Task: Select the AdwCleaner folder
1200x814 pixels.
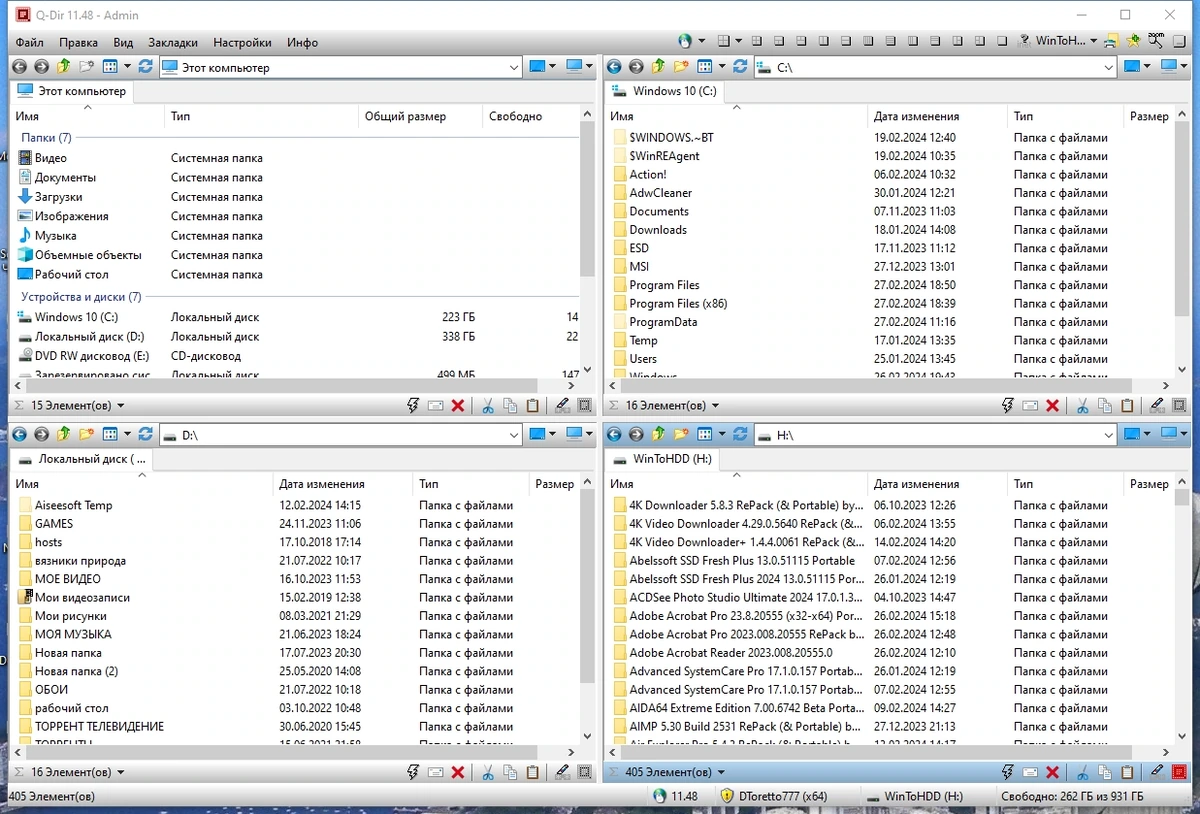Action: point(661,192)
